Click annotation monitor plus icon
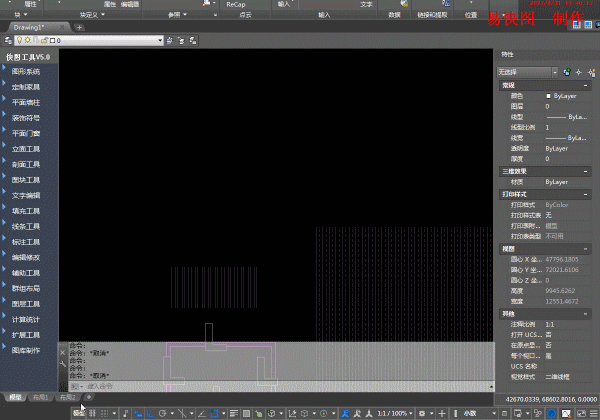600x420 pixels. click(x=442, y=413)
